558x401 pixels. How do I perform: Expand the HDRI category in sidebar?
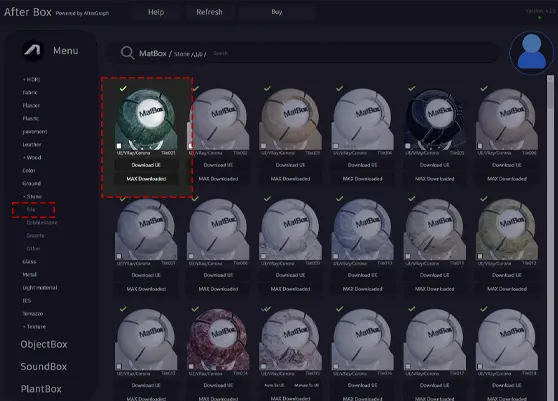(x=31, y=80)
